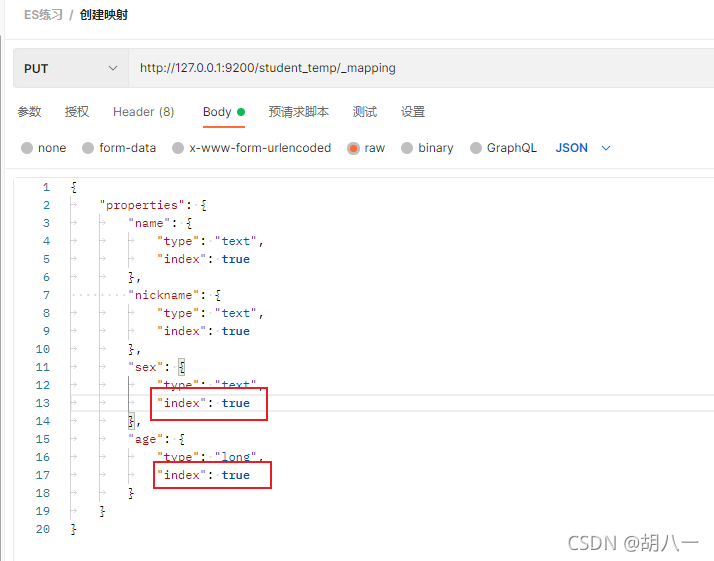Image resolution: width=714 pixels, height=561 pixels.
Task: Click the "name" key on line 3
Action: pos(149,223)
